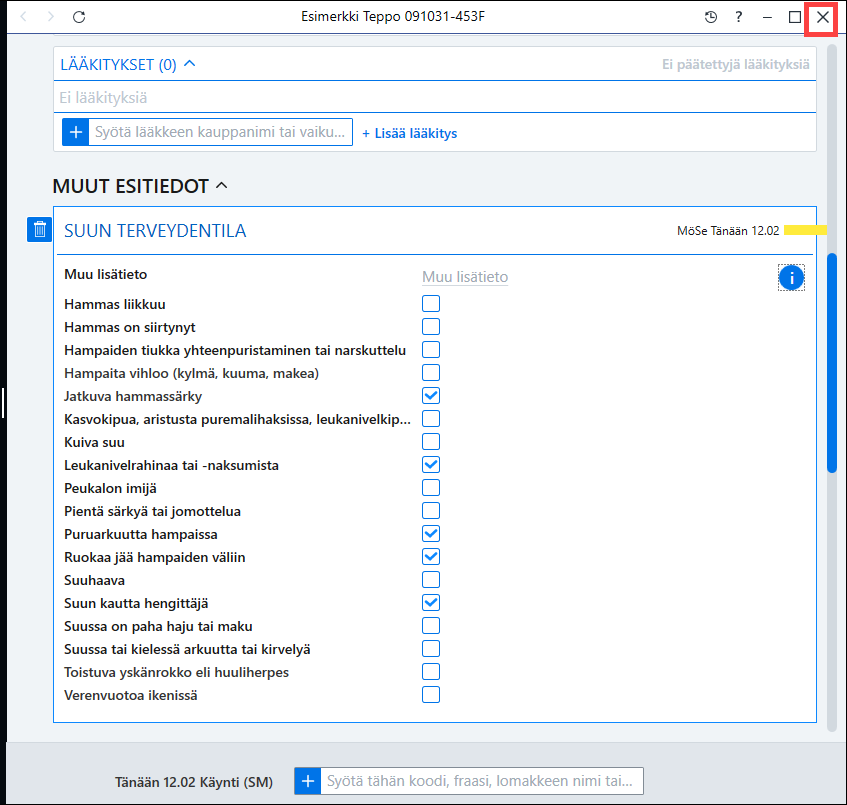The image size is (847, 805).
Task: Click the MöSe Tänään 12.02 timestamp
Action: (728, 231)
